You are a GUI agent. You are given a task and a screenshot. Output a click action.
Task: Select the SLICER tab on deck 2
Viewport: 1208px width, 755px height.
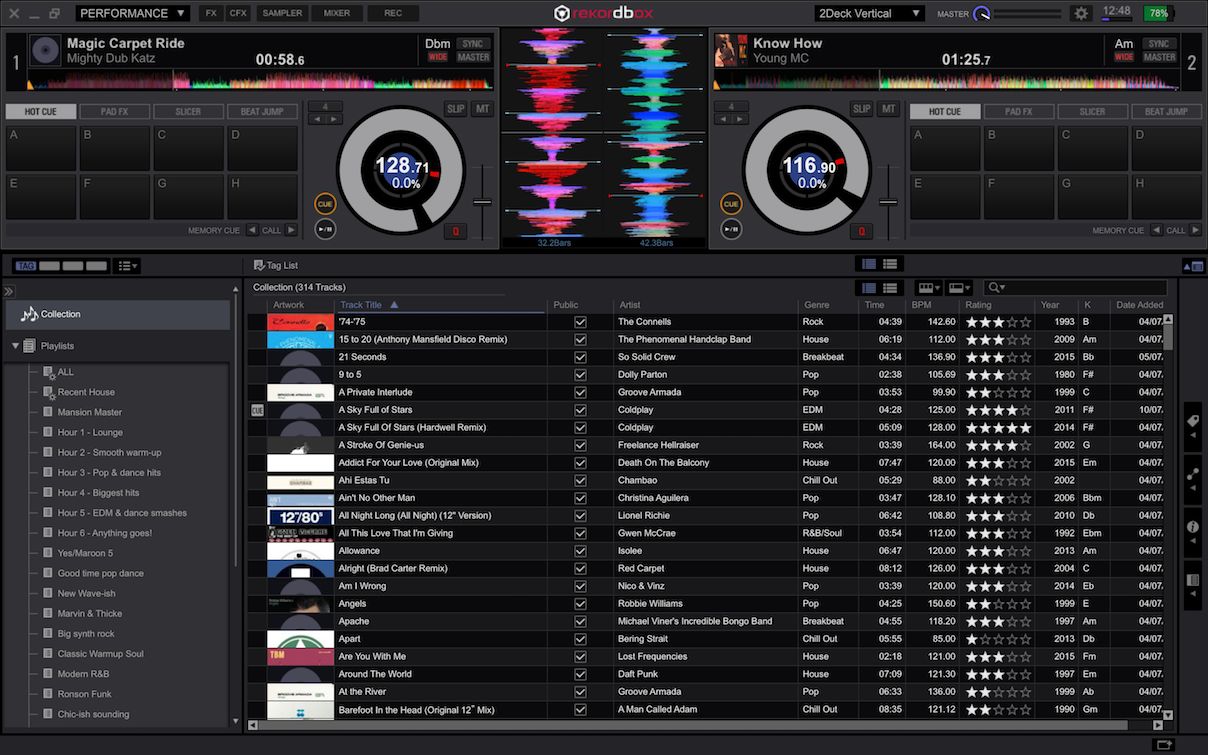[x=1092, y=111]
